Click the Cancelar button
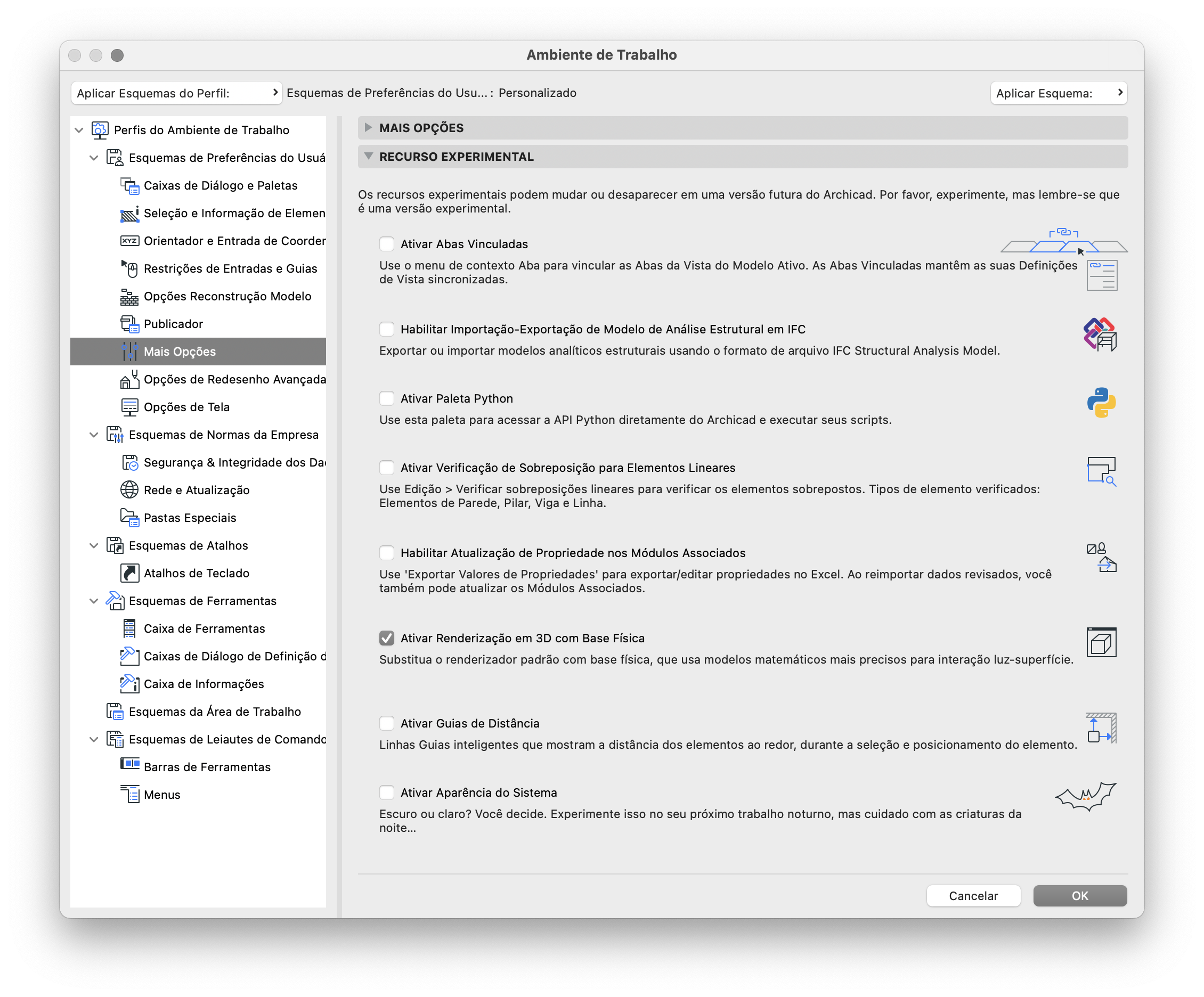Screen dimensions: 1204x997 (973, 896)
